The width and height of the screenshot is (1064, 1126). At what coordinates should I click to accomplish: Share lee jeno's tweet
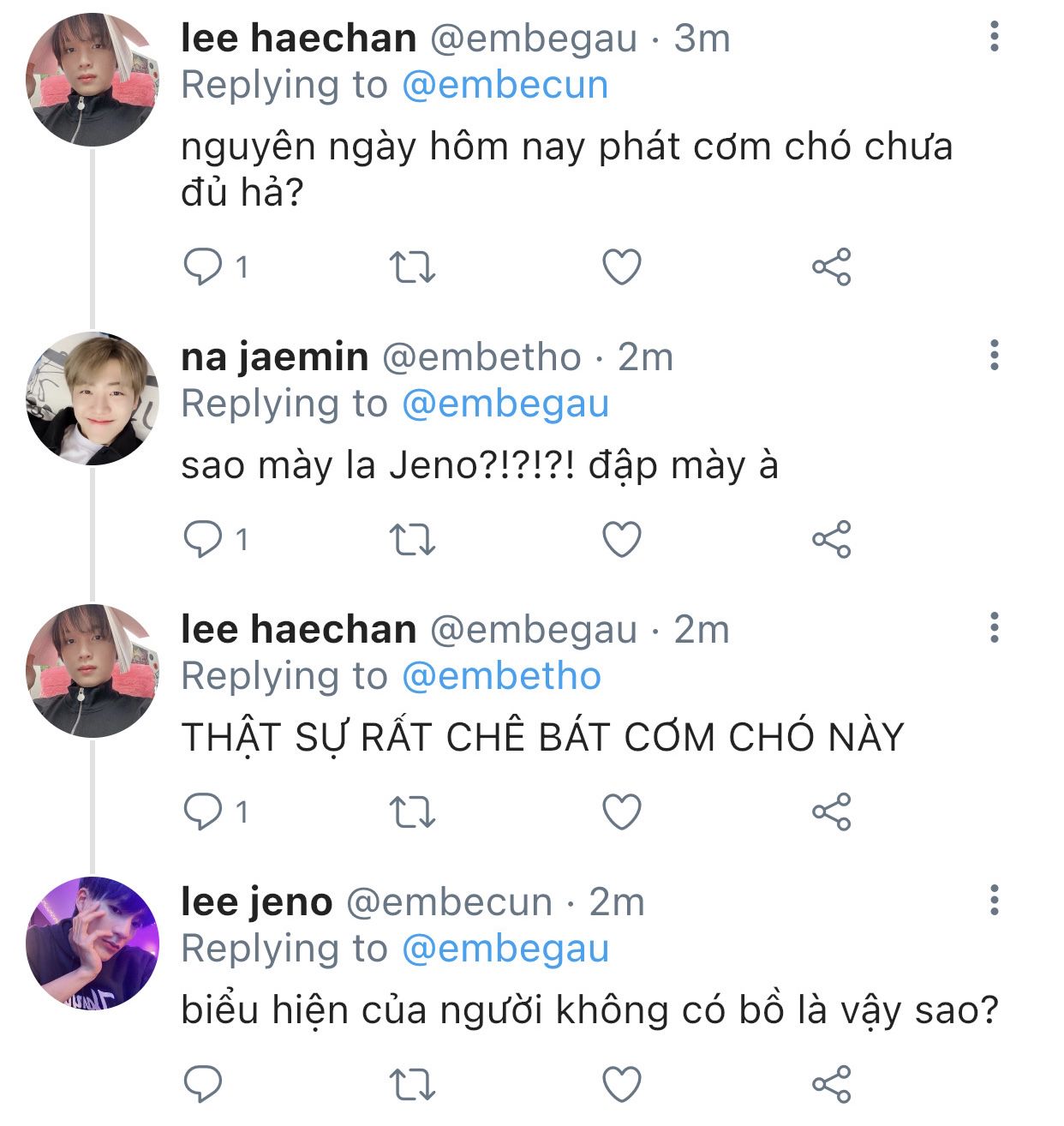point(831,1084)
